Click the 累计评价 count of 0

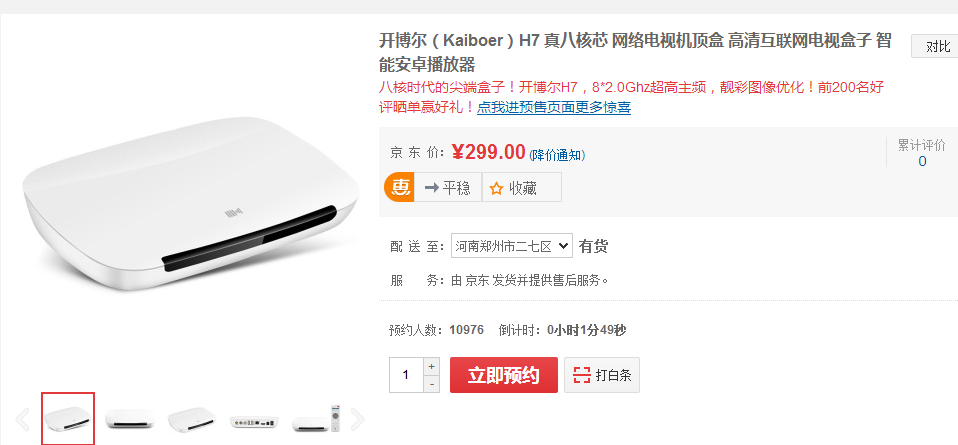[x=922, y=161]
